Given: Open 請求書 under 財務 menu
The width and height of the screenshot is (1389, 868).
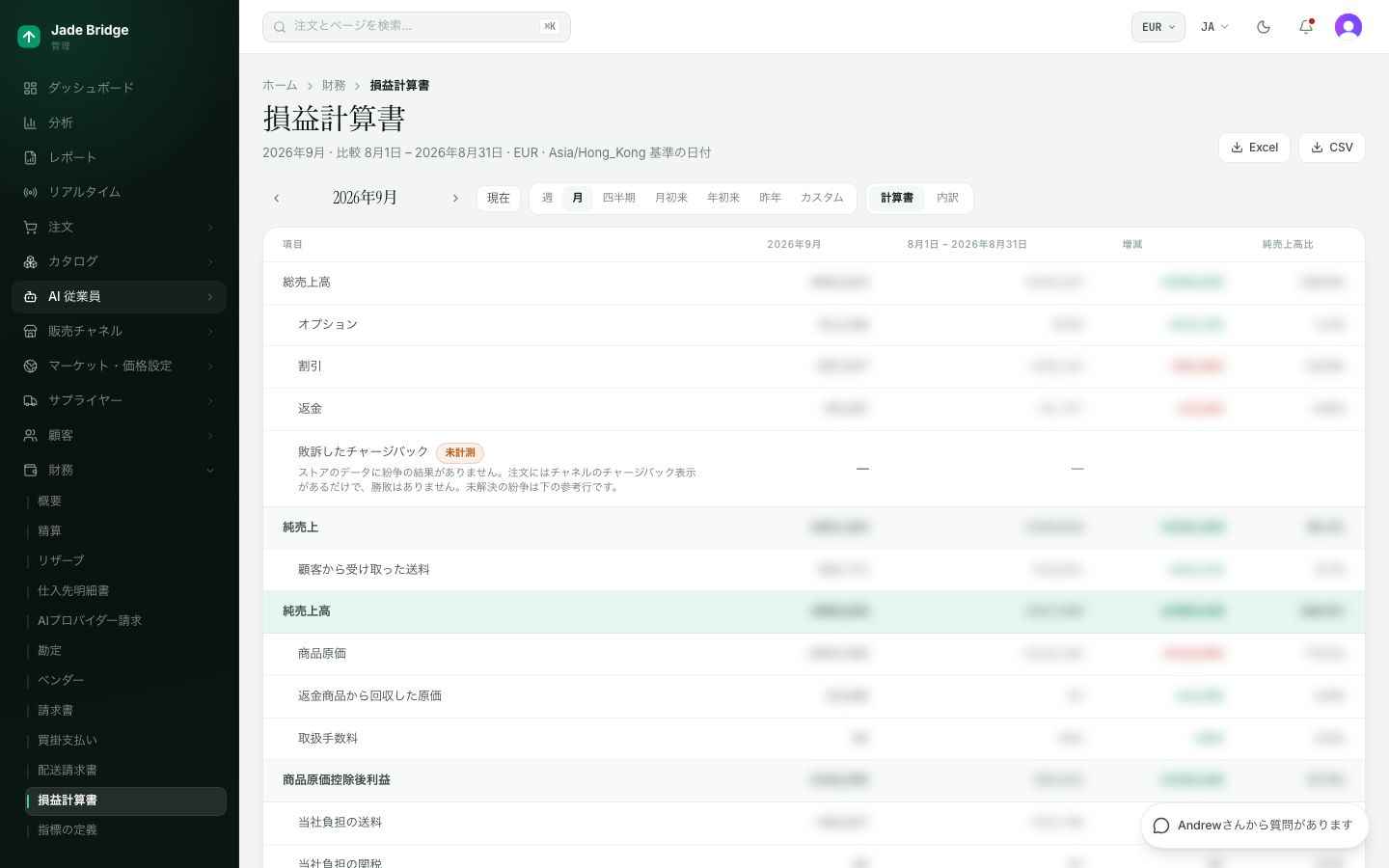Looking at the screenshot, I should click(126, 711).
